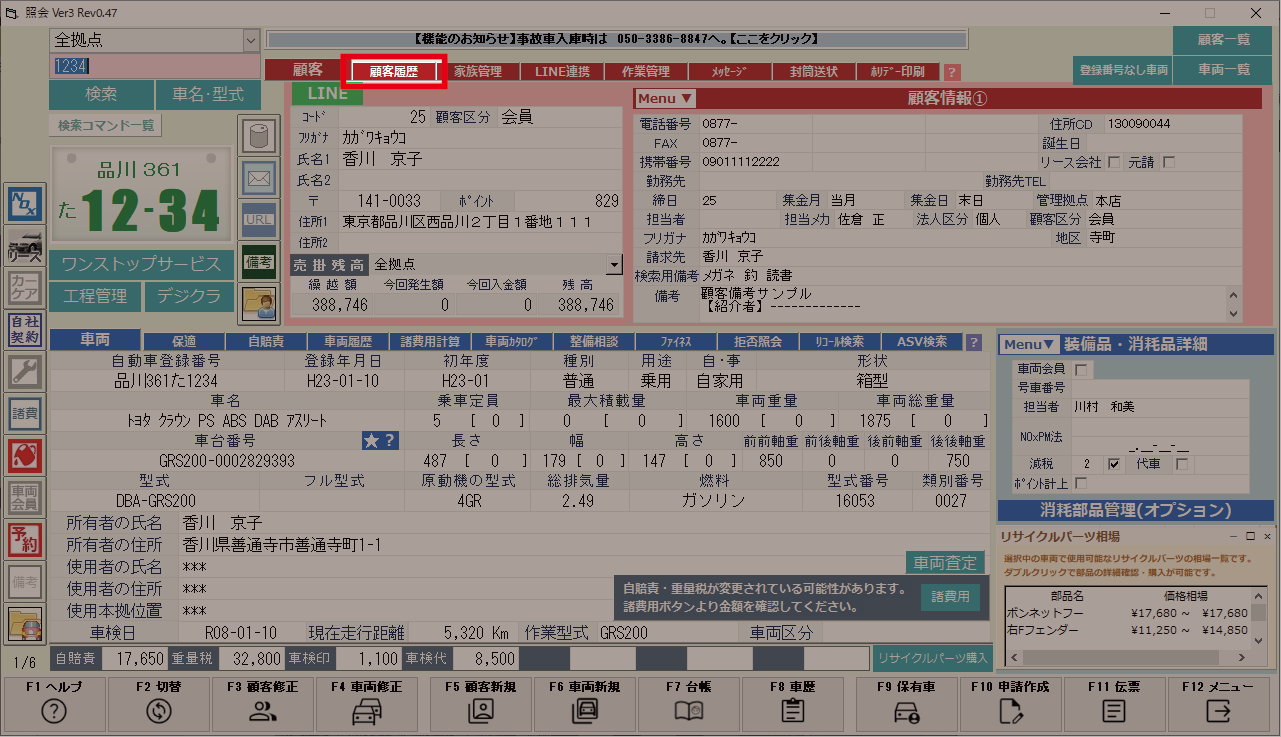
Task: Toggle the 代車 checkbox
Action: click(1182, 464)
